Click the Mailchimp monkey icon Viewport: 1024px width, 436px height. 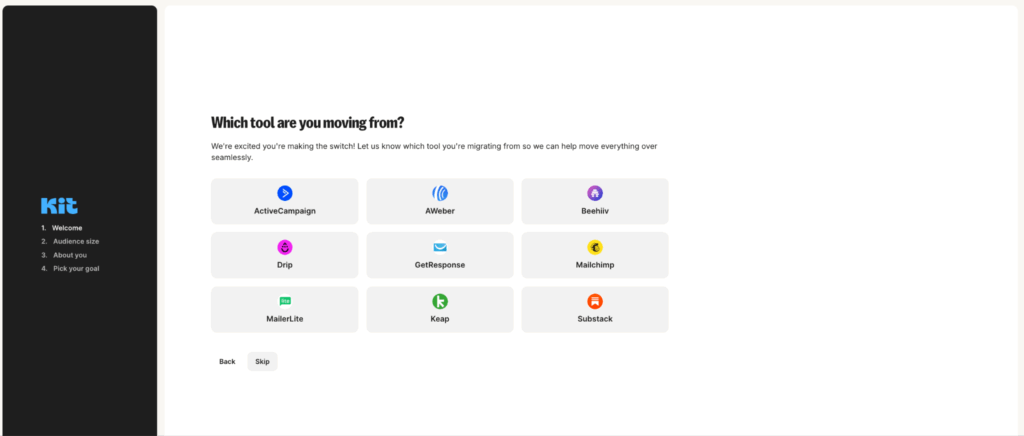pyautogui.click(x=595, y=247)
